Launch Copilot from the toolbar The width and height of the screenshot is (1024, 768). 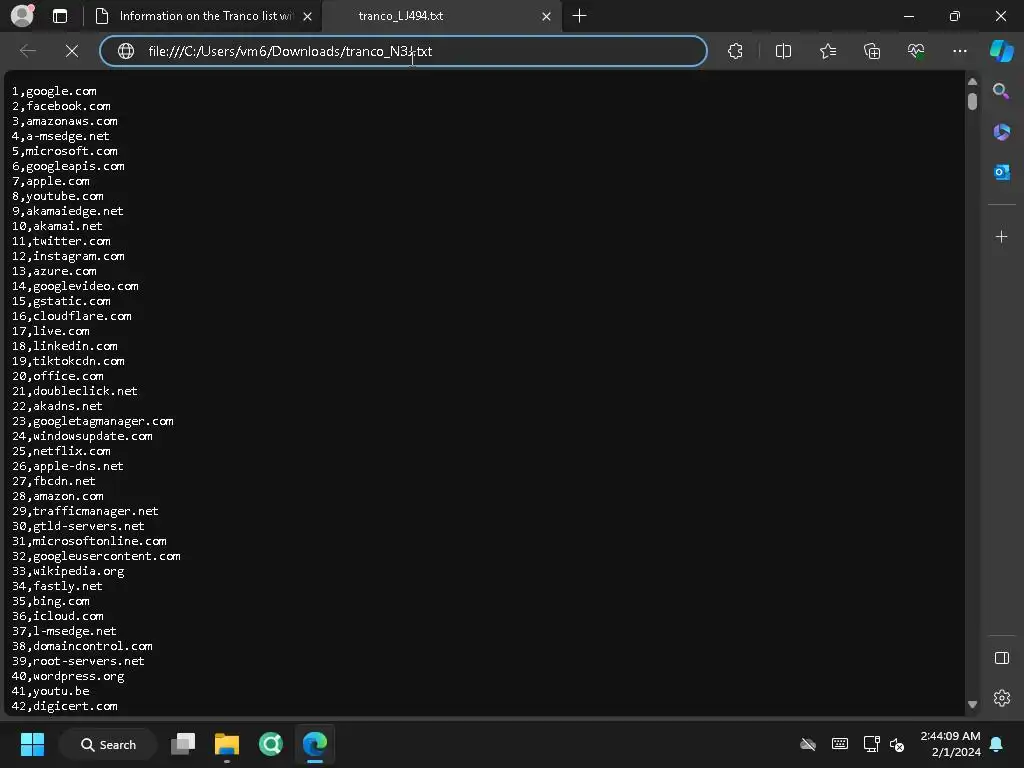pos(1002,51)
